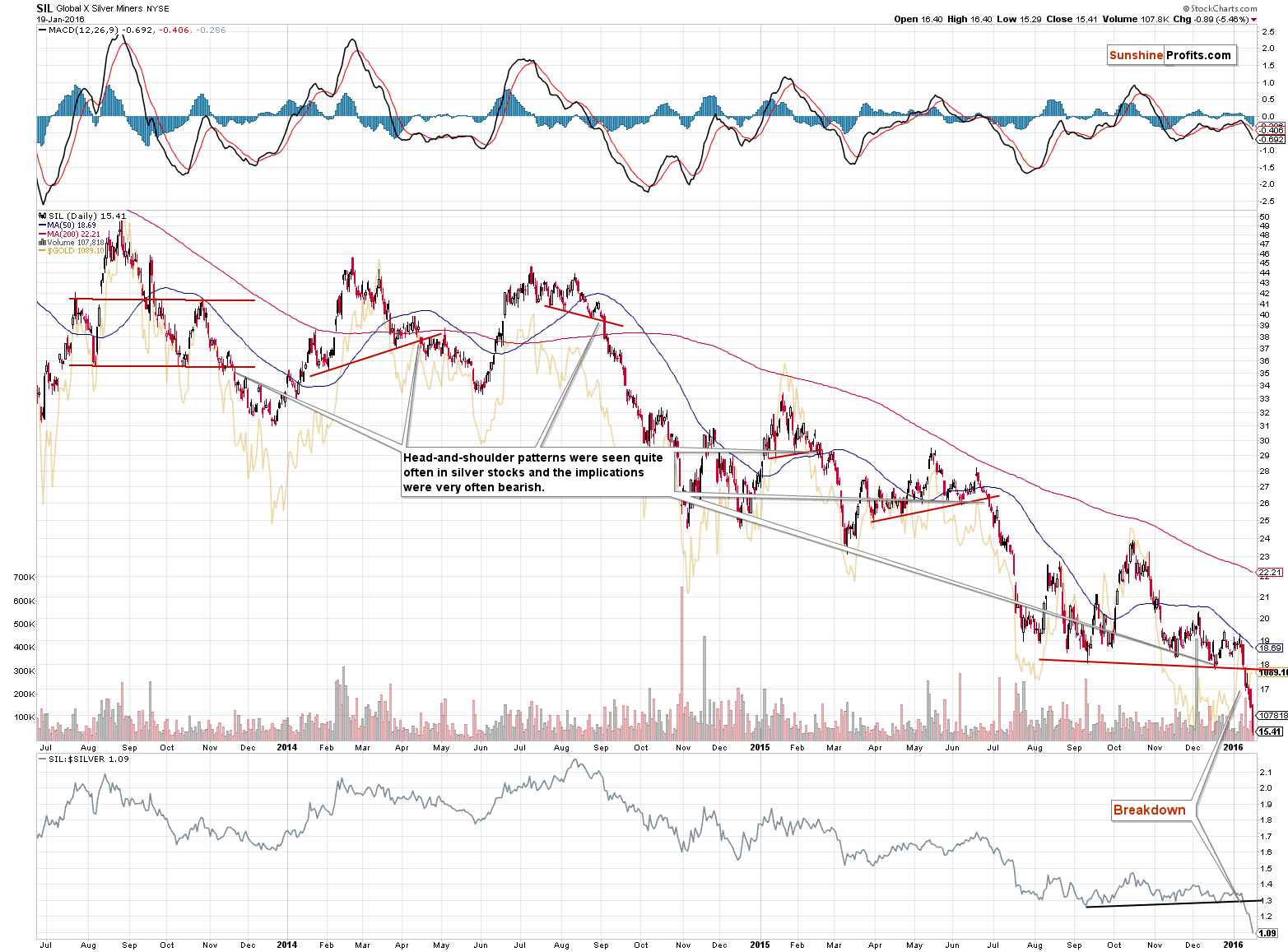Click the -0.692 MACD value tag
This screenshot has height=952, width=1288.
(x=1272, y=139)
